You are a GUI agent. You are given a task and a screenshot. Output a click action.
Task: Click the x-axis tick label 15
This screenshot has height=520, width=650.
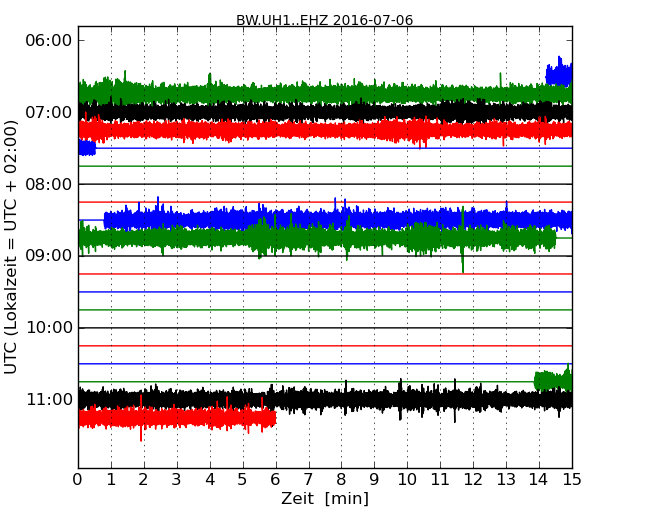point(572,479)
